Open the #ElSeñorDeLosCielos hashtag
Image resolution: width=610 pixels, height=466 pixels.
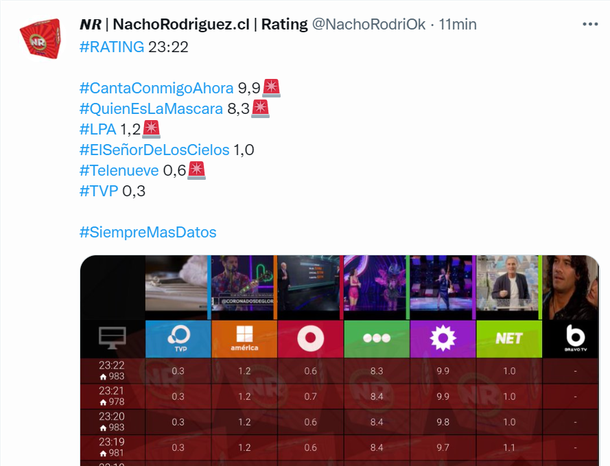pos(154,150)
